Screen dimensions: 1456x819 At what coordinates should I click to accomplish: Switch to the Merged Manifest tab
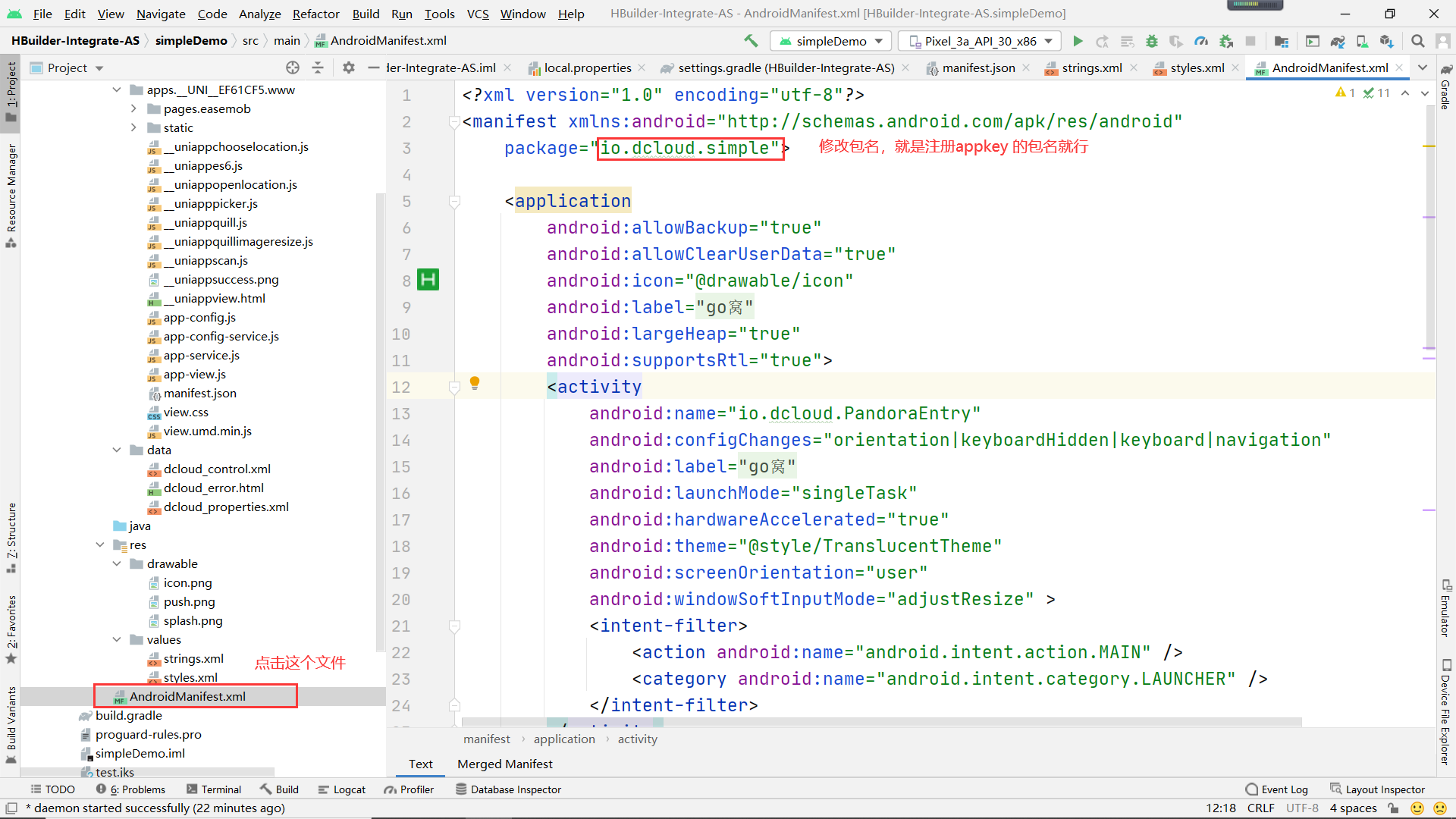click(x=504, y=764)
